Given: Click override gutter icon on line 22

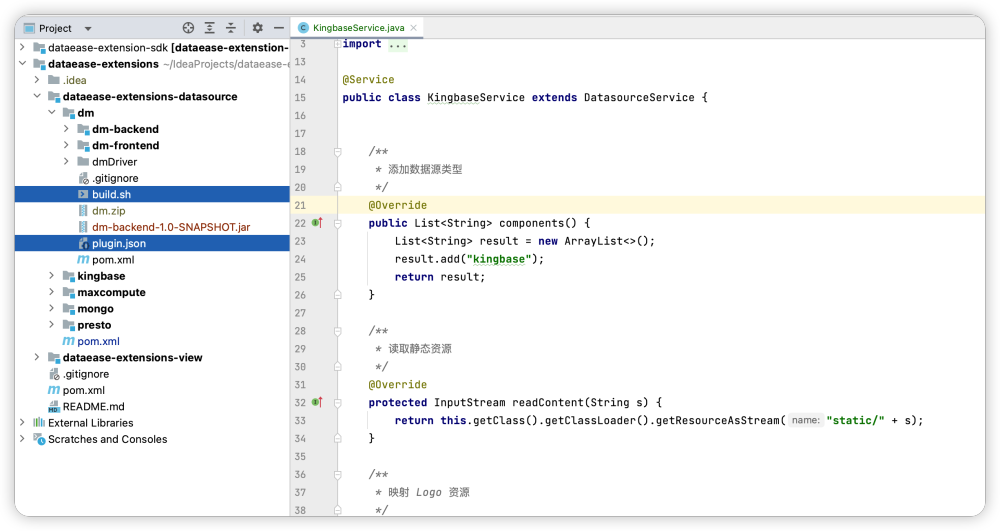Looking at the screenshot, I should (x=318, y=222).
